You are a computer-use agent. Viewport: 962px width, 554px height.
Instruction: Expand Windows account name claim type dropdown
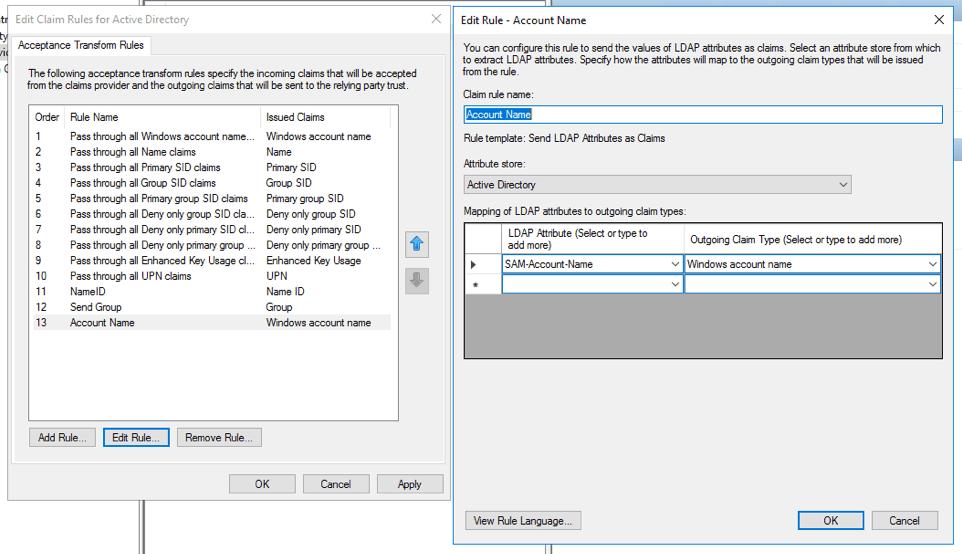coord(933,264)
